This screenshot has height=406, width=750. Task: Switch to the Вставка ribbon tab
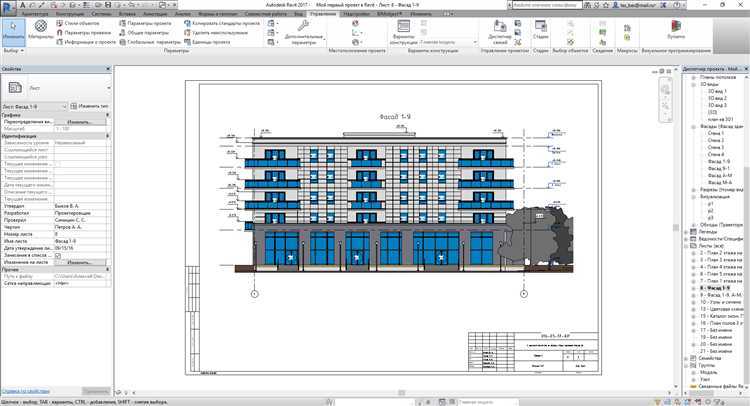coord(127,14)
